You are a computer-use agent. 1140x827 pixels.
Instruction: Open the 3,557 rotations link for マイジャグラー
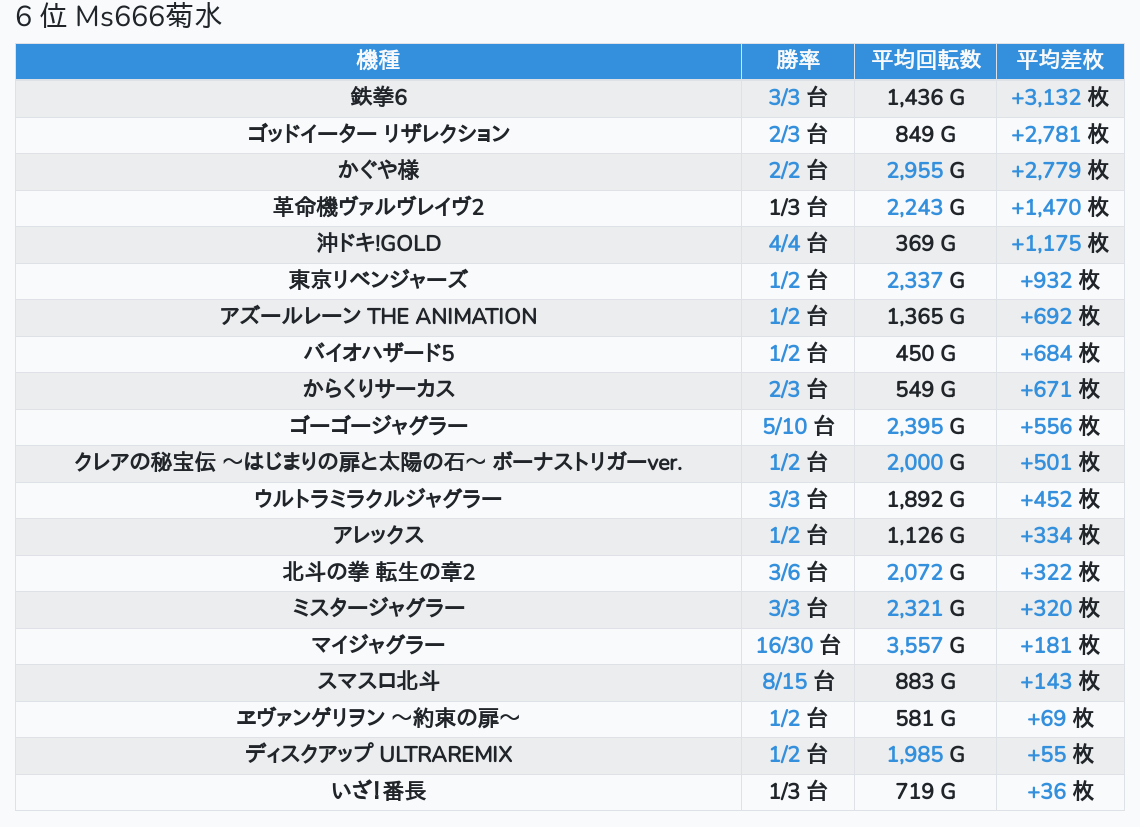pos(915,645)
